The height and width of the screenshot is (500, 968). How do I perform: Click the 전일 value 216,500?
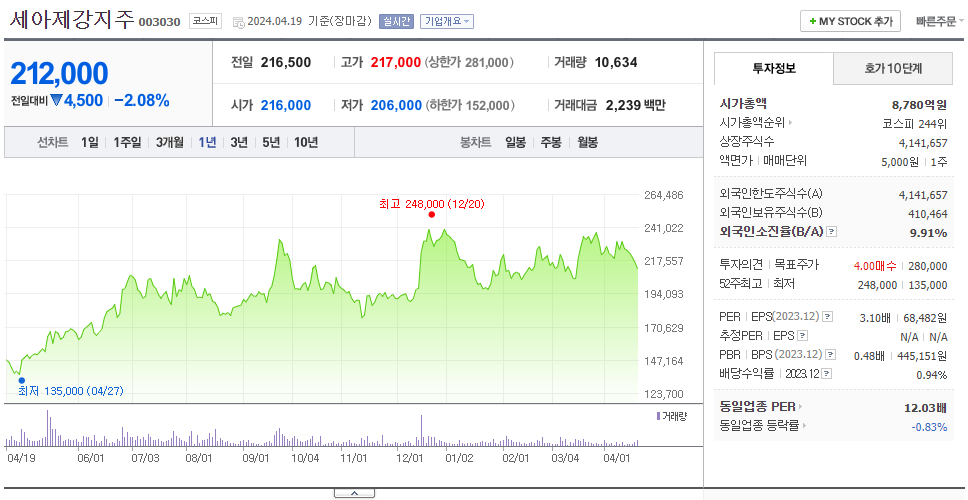(x=286, y=62)
